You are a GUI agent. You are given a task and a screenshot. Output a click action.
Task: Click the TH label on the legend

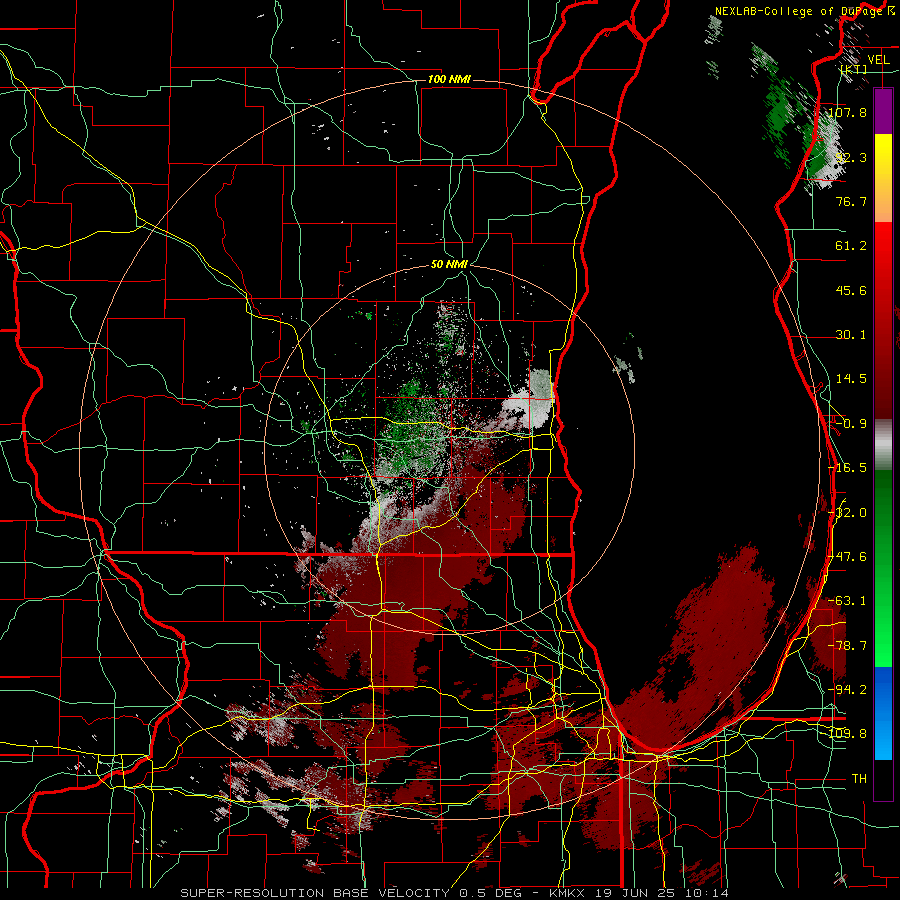859,779
